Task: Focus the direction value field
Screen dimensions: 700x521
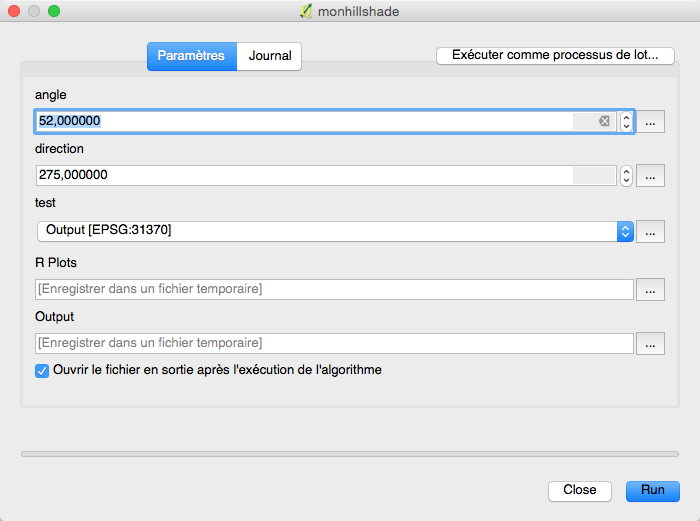Action: [300, 175]
